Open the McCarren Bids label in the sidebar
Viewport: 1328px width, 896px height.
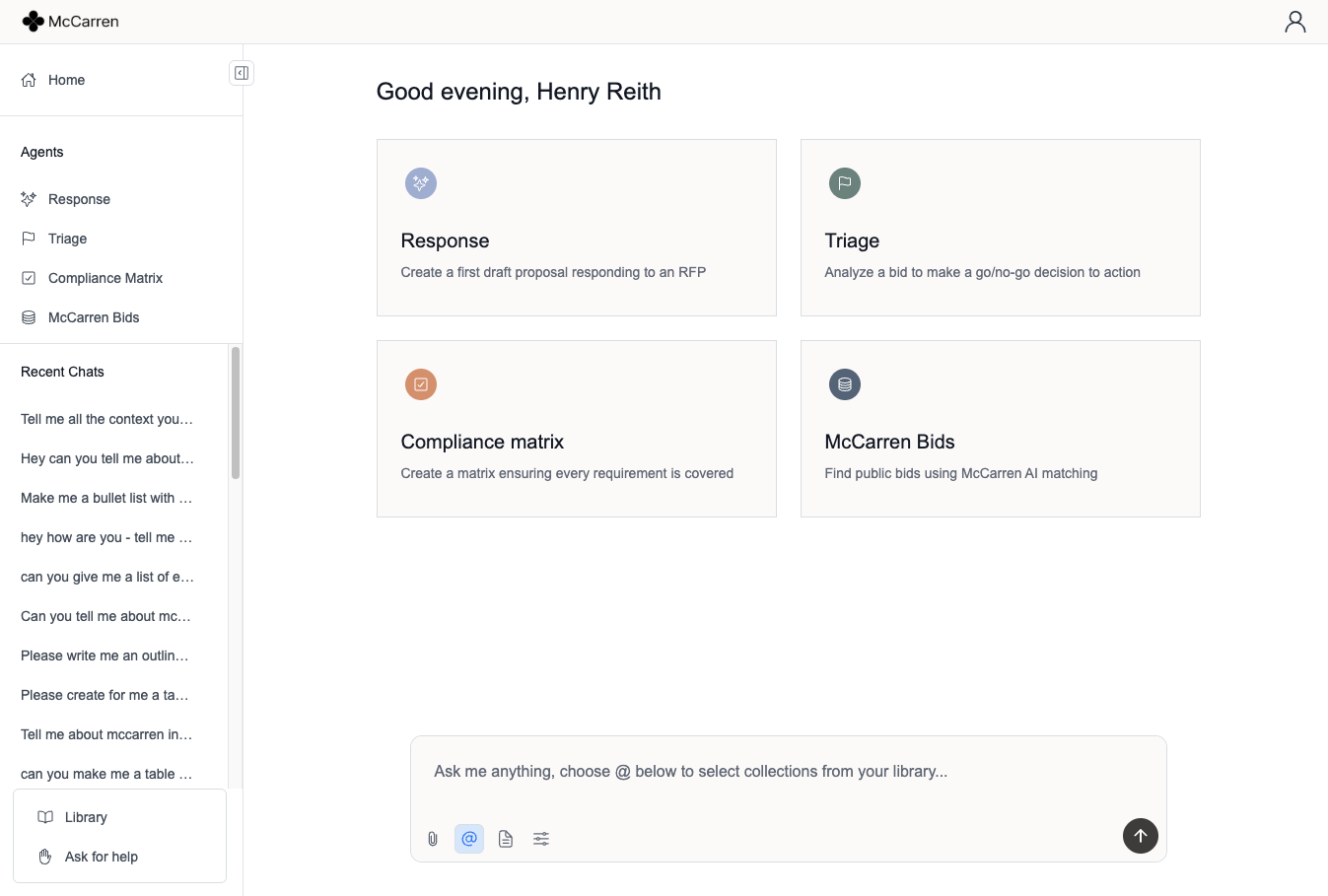click(94, 317)
